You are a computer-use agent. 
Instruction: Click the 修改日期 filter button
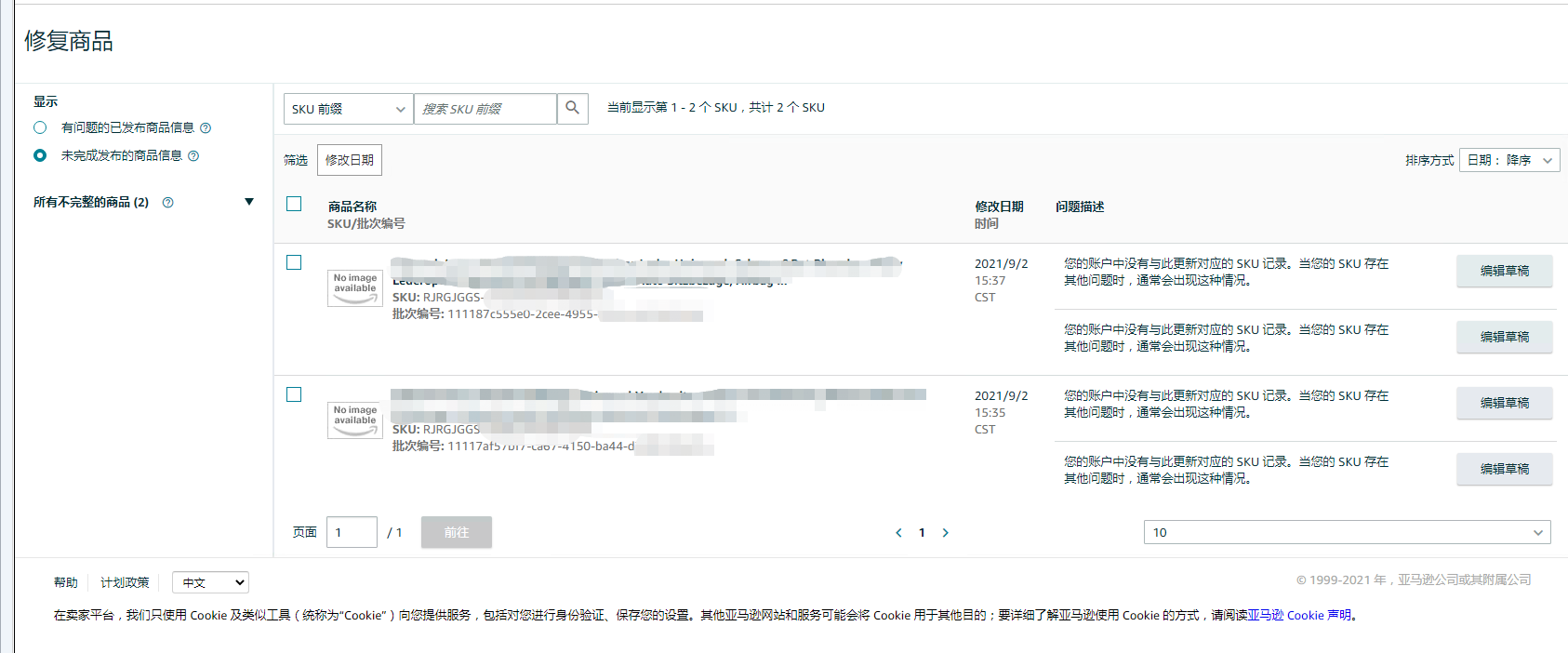tap(350, 160)
